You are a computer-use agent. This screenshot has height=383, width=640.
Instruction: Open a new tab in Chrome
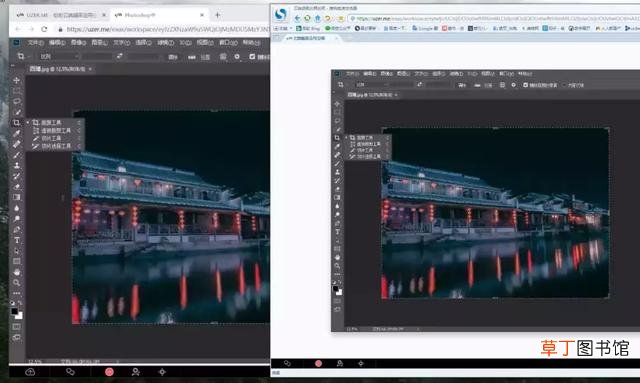[x=218, y=15]
